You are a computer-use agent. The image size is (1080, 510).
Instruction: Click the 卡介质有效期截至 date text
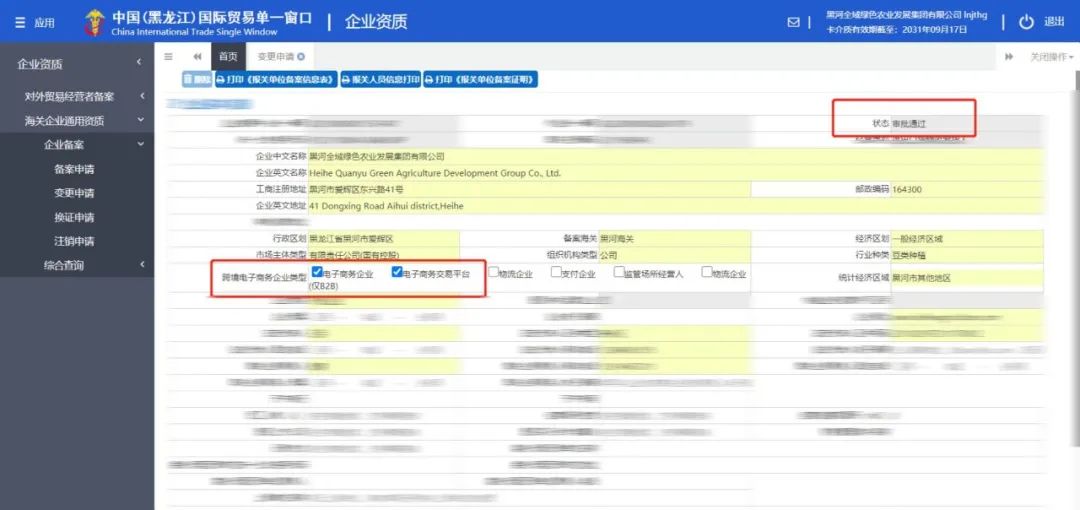point(897,30)
